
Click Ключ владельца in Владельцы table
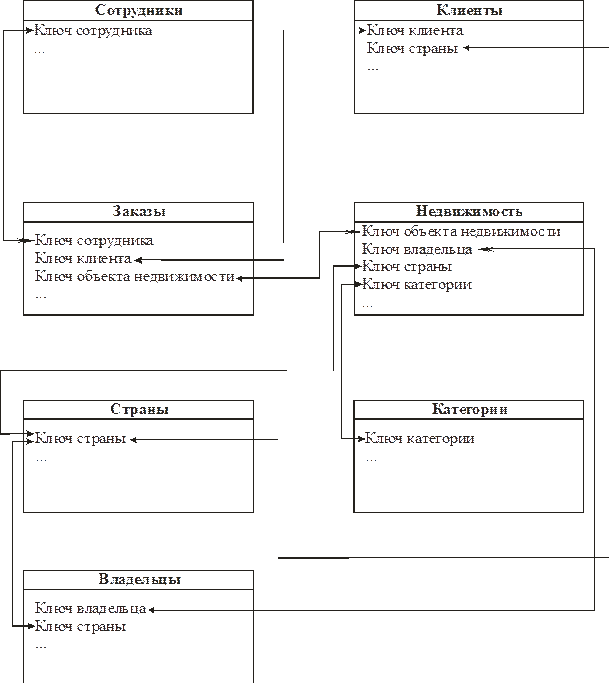(90, 608)
